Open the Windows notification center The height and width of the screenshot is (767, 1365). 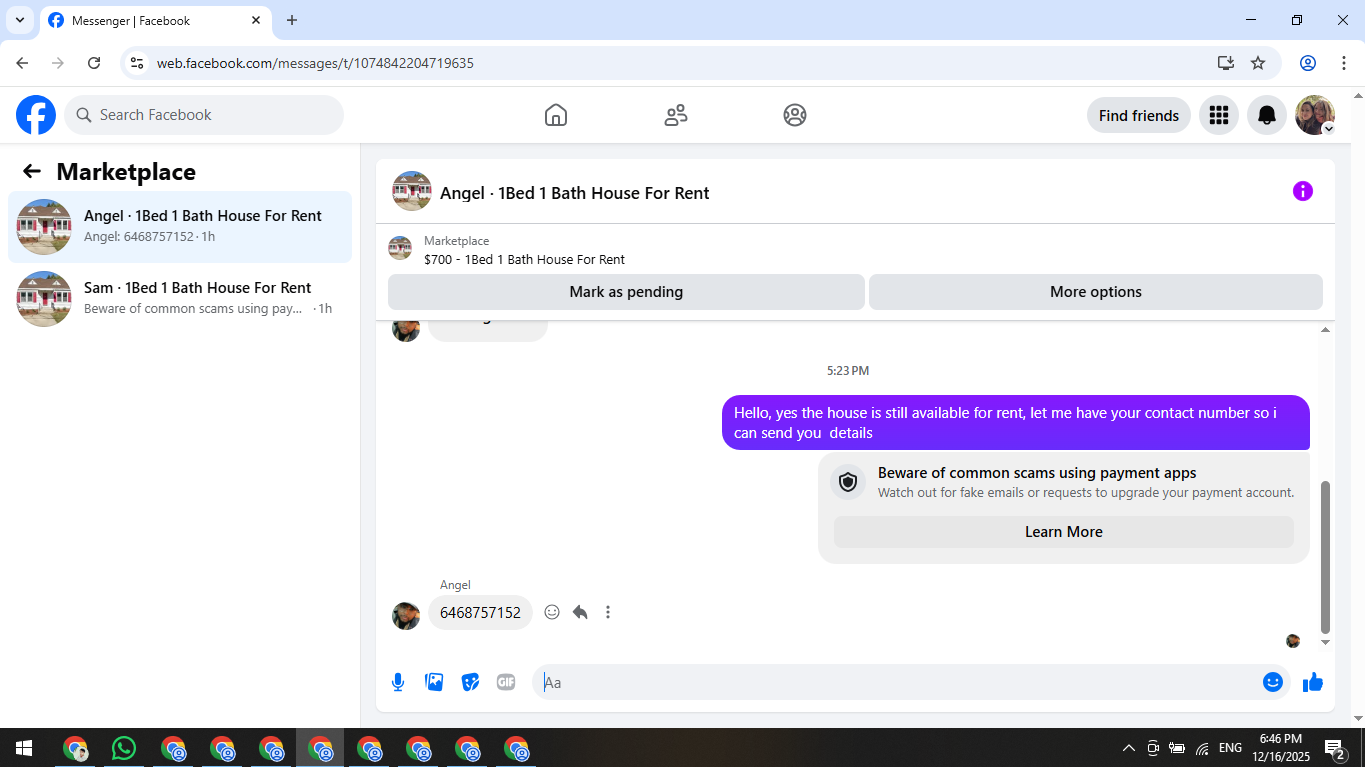click(1334, 748)
